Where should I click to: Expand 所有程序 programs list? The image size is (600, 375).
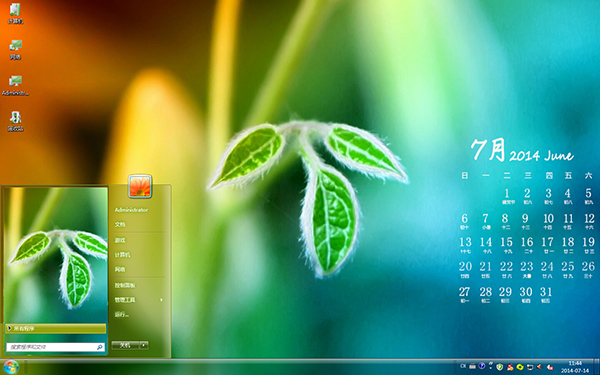point(55,328)
